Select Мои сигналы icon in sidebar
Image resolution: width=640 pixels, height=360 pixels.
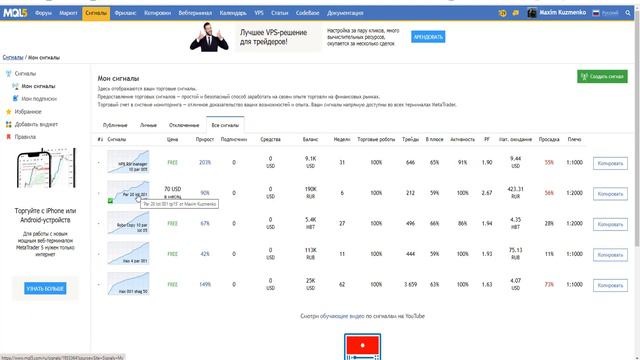pos(16,87)
